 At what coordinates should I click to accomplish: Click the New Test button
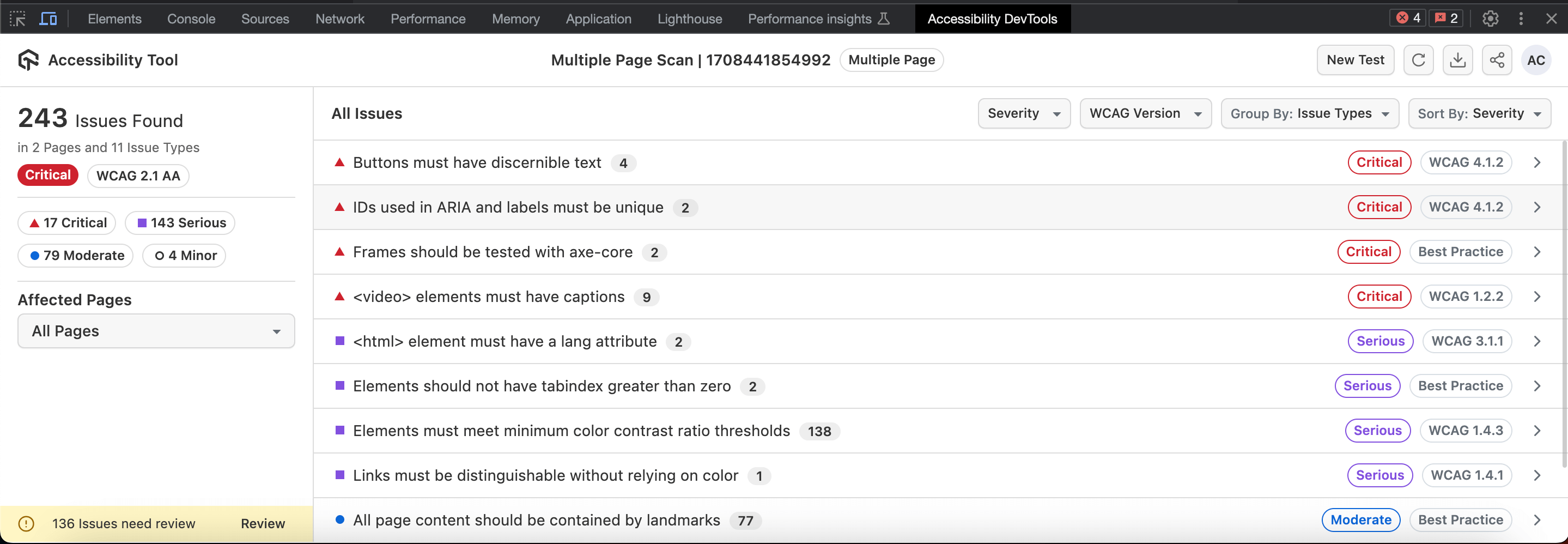1355,61
